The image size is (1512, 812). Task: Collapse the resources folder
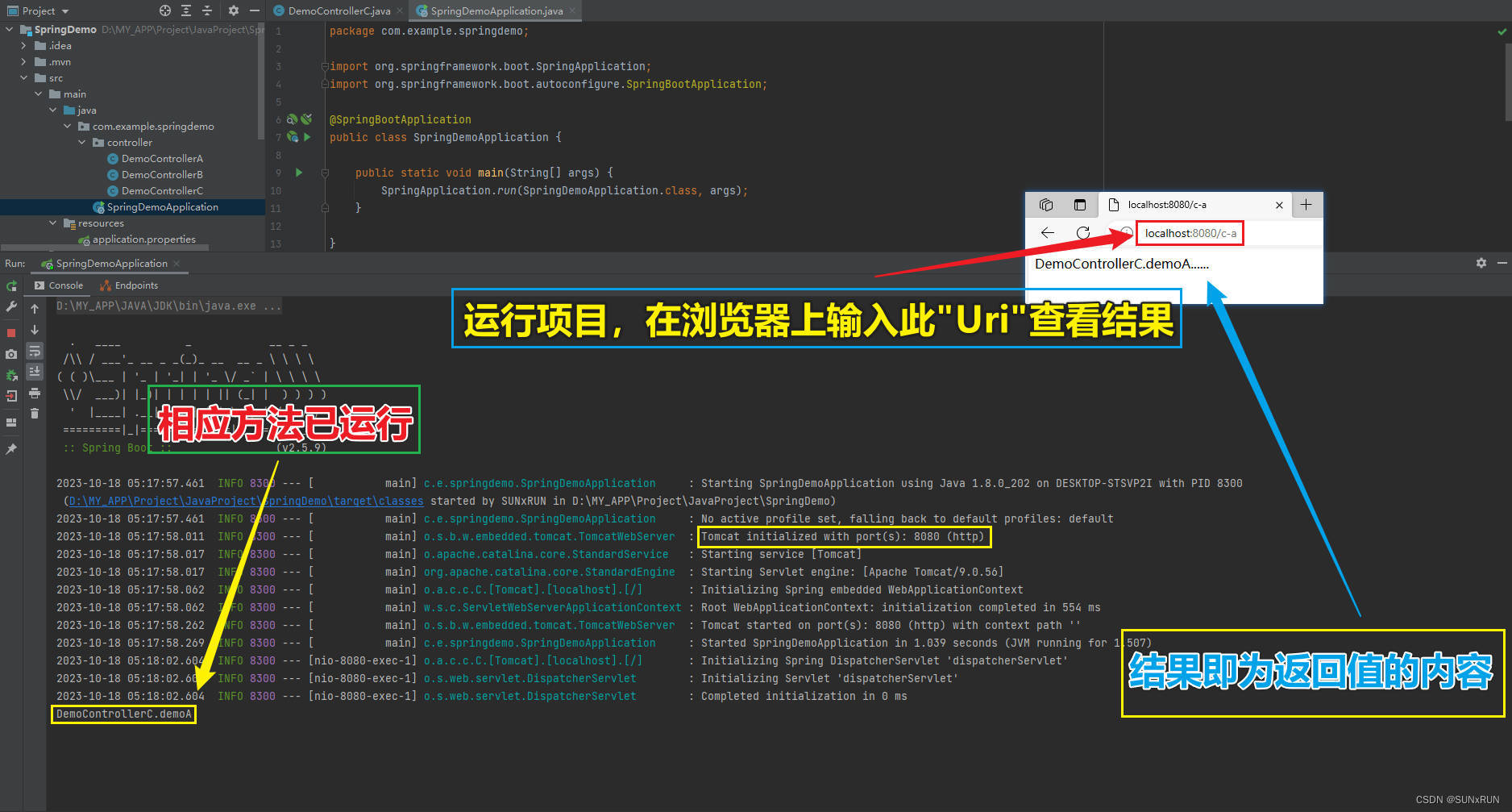coord(52,223)
